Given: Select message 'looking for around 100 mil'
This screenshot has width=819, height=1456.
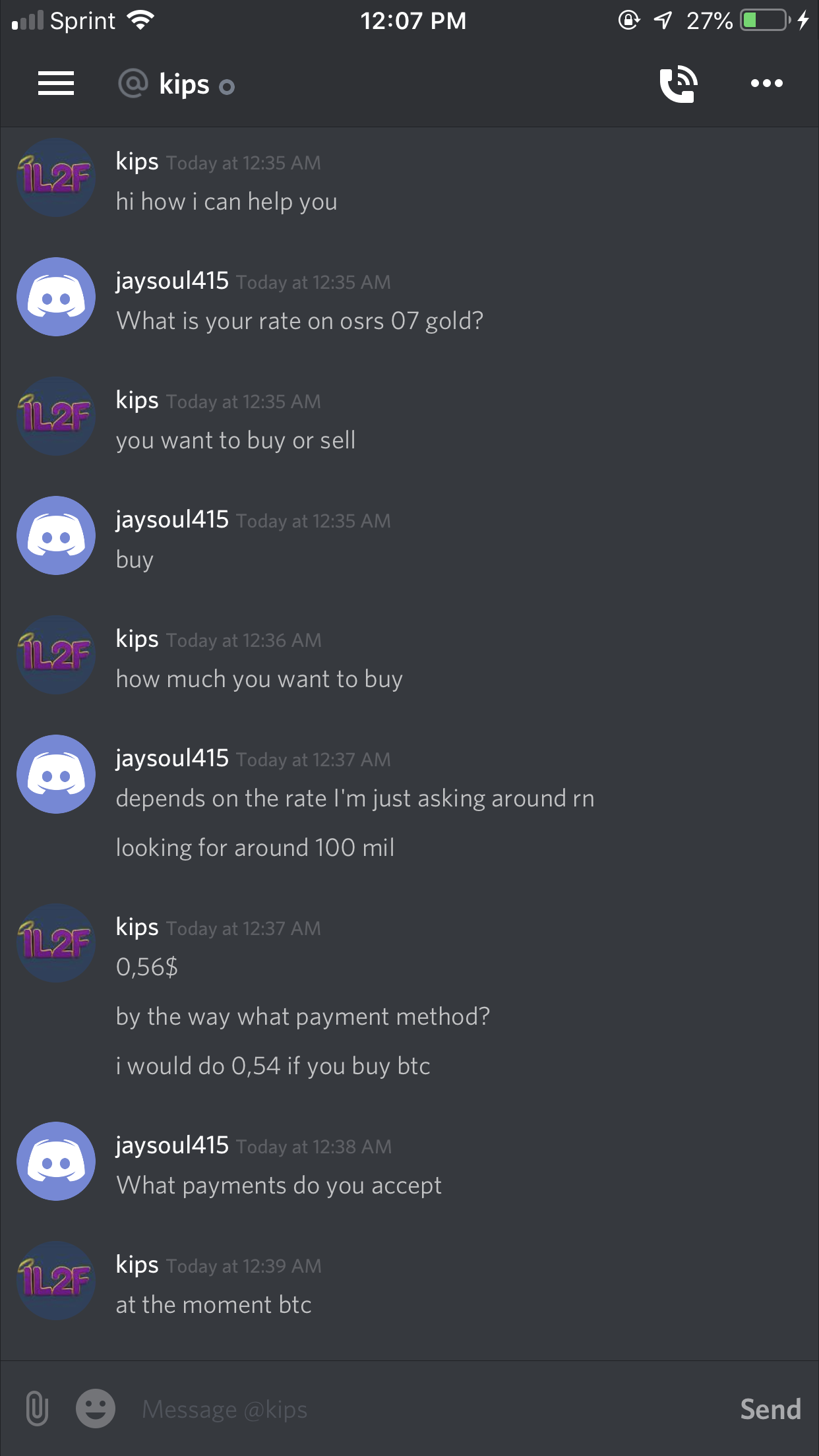Looking at the screenshot, I should [x=255, y=848].
